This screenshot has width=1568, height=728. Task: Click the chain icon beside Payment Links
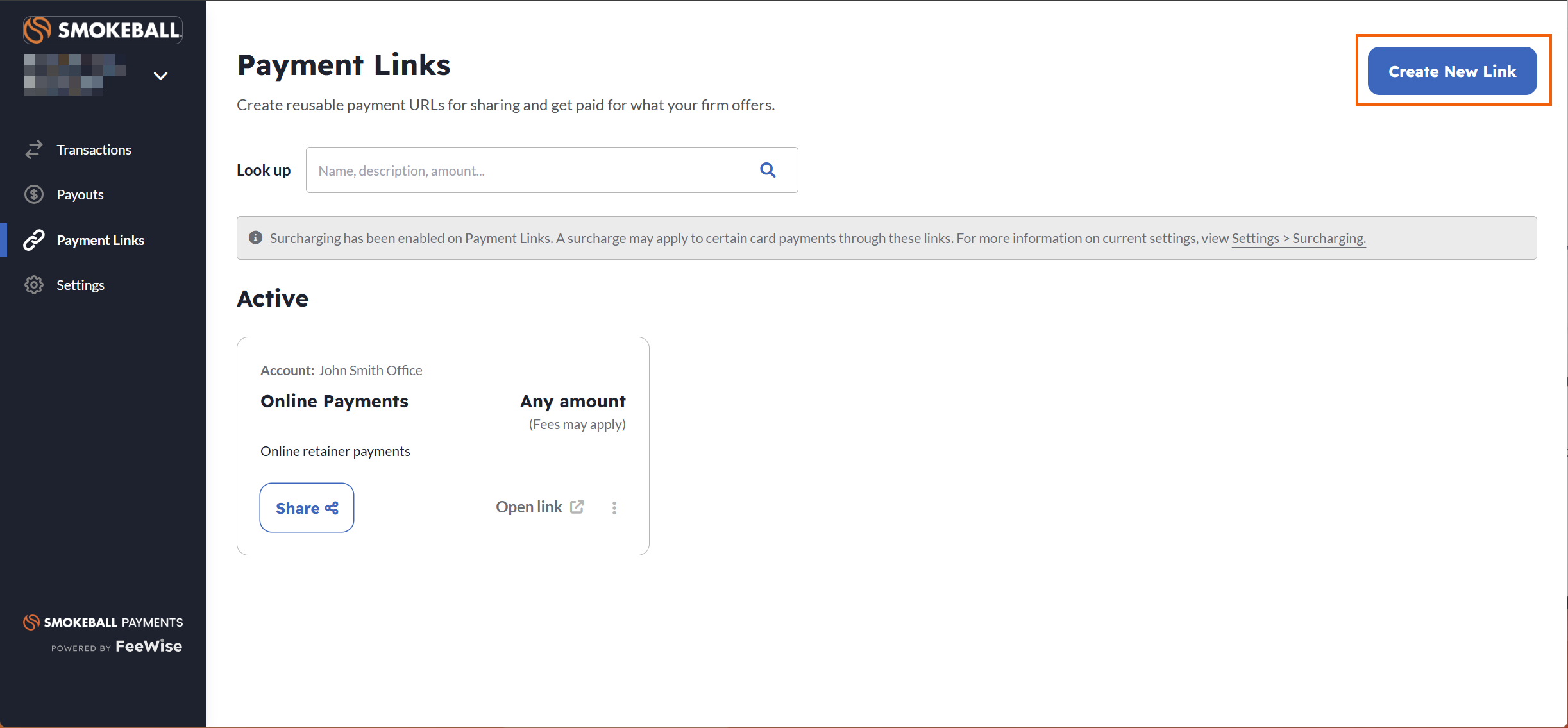(x=34, y=240)
